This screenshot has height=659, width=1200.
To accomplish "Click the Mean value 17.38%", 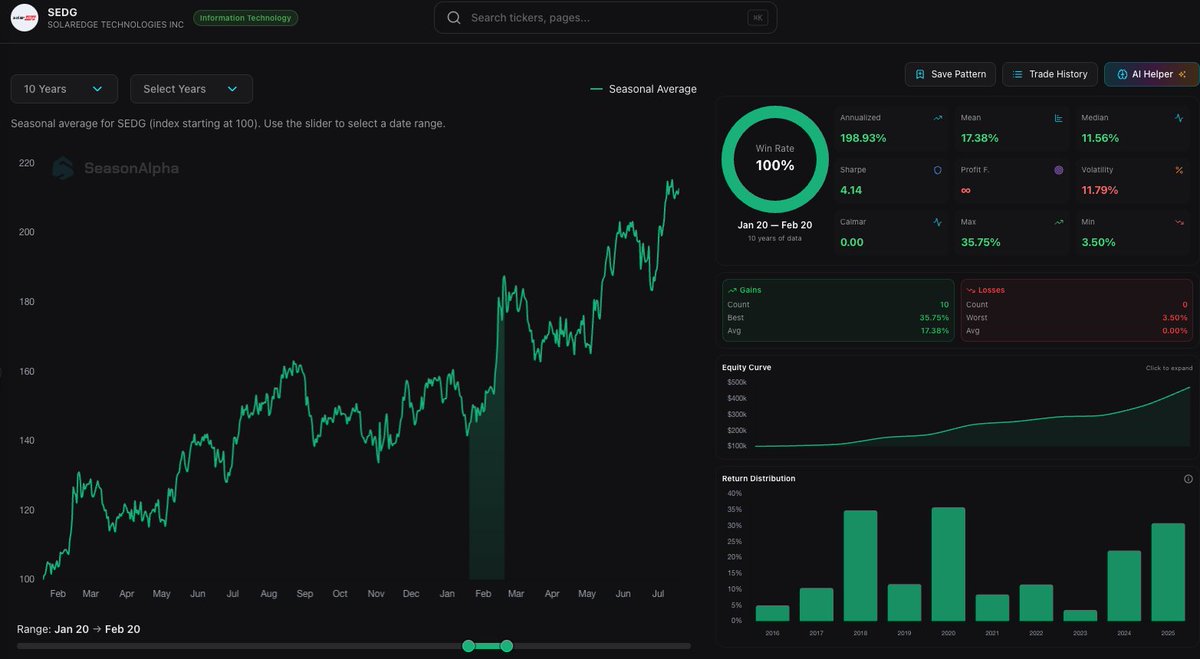I will click(x=980, y=138).
